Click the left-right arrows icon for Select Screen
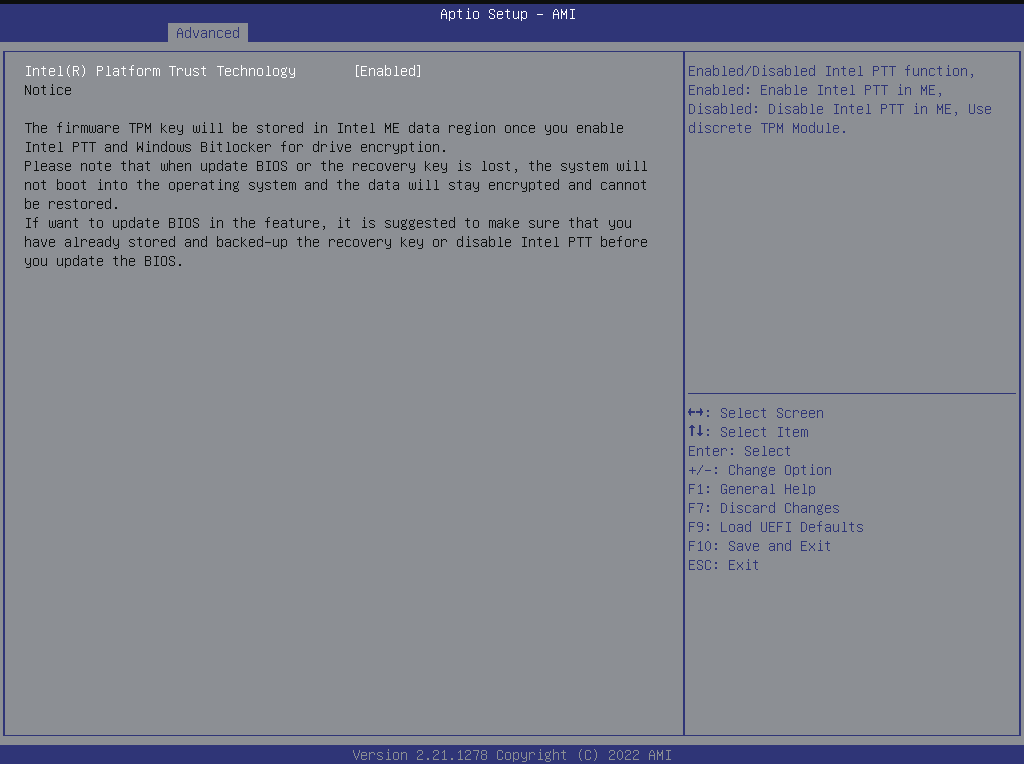This screenshot has height=764, width=1024. pyautogui.click(x=699, y=413)
